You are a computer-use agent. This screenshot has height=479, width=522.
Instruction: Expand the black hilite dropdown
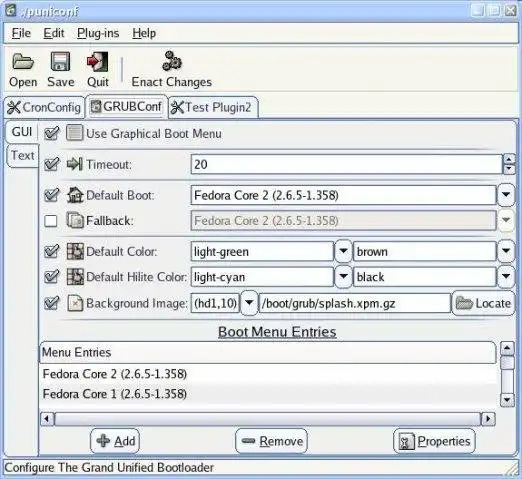click(x=506, y=277)
